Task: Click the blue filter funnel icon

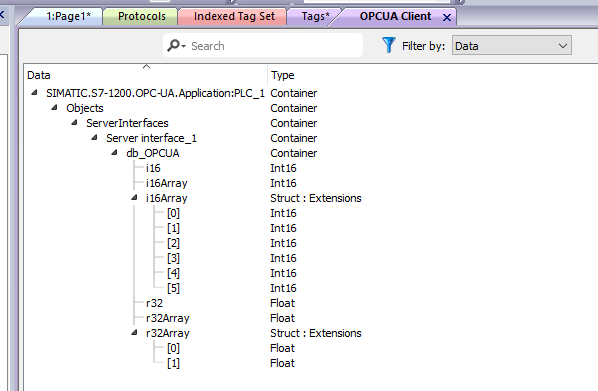Action: tap(389, 45)
